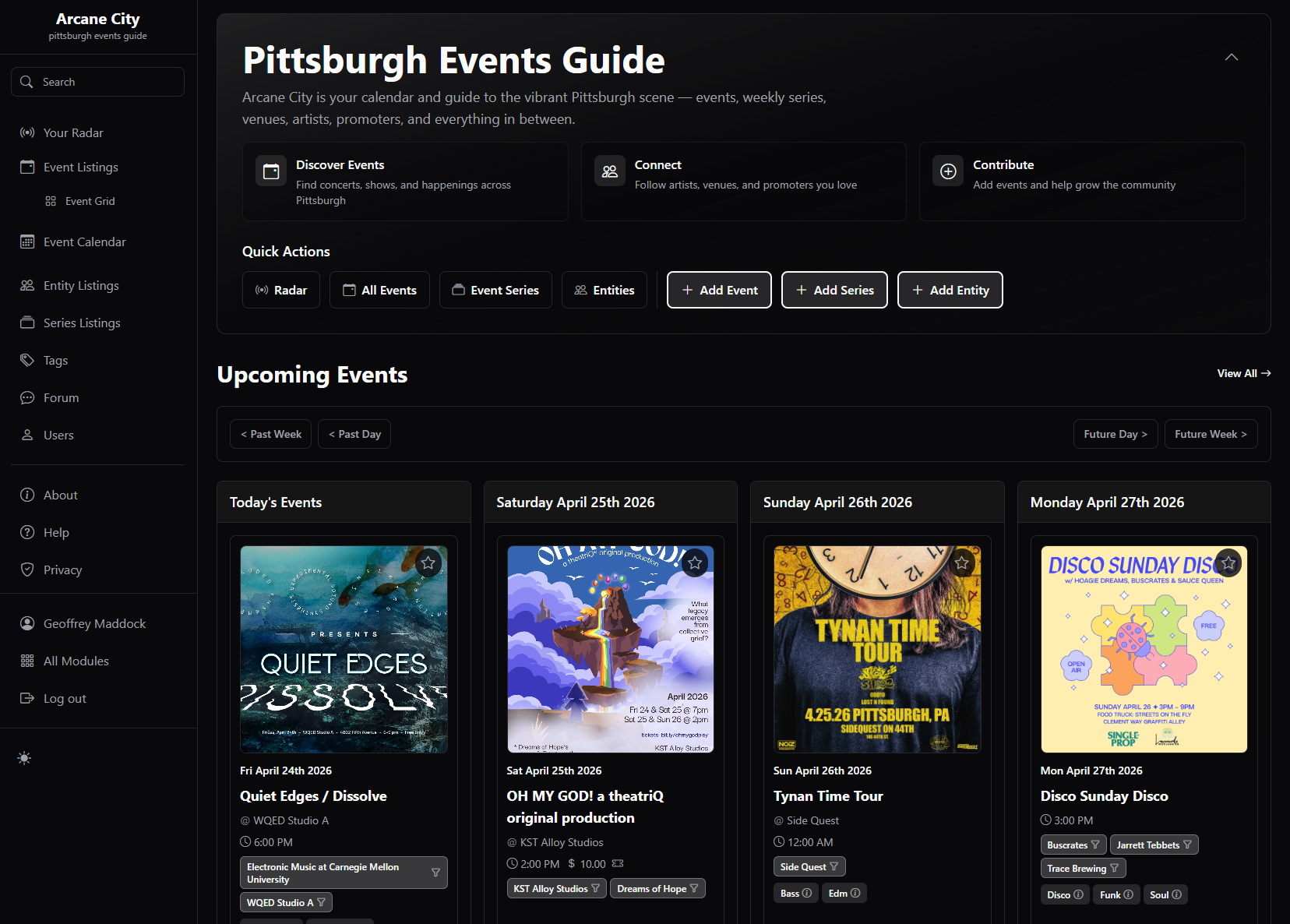Open Entity Listings in the sidebar
1290x924 pixels.
coord(81,285)
